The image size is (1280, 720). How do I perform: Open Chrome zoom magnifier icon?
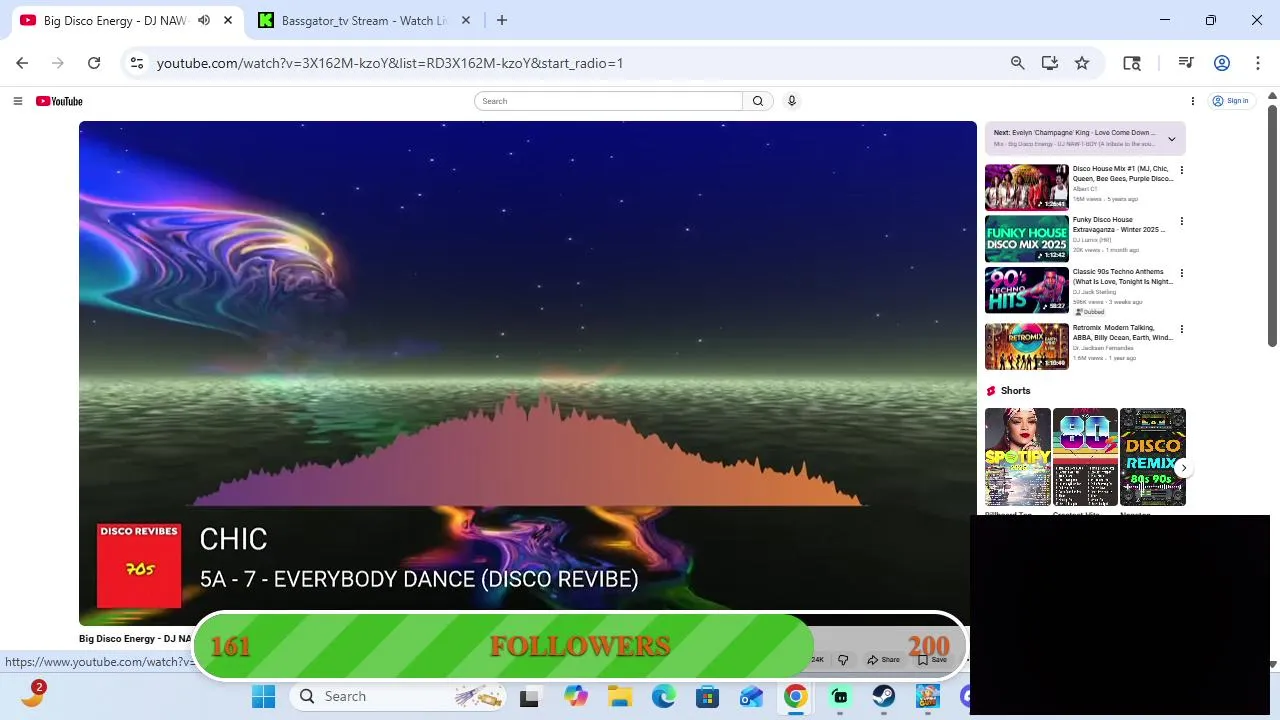coord(1017,63)
